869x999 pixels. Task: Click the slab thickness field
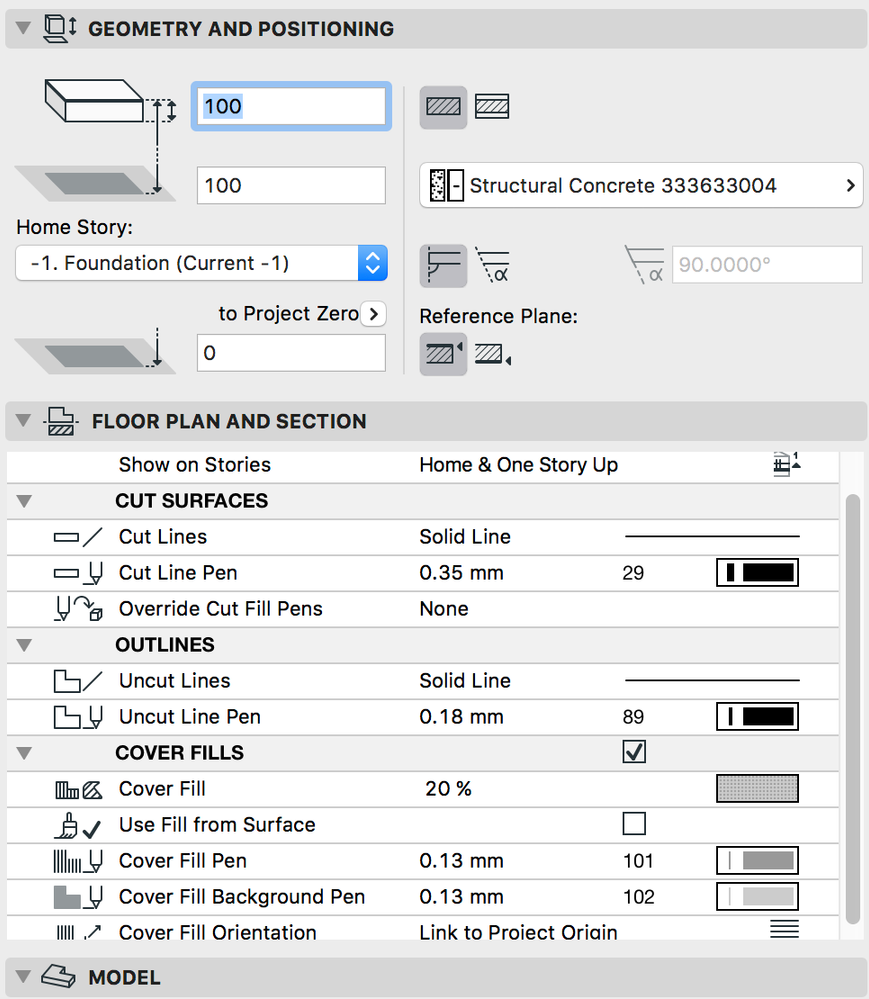click(x=291, y=106)
